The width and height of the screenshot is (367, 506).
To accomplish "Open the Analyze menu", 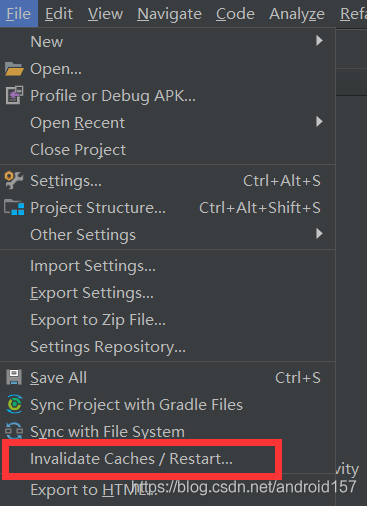I will (297, 14).
